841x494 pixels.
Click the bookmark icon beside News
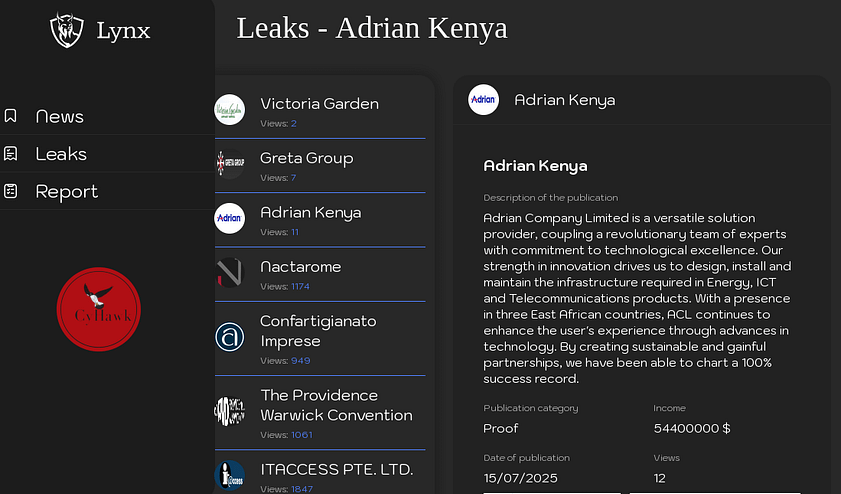point(10,116)
